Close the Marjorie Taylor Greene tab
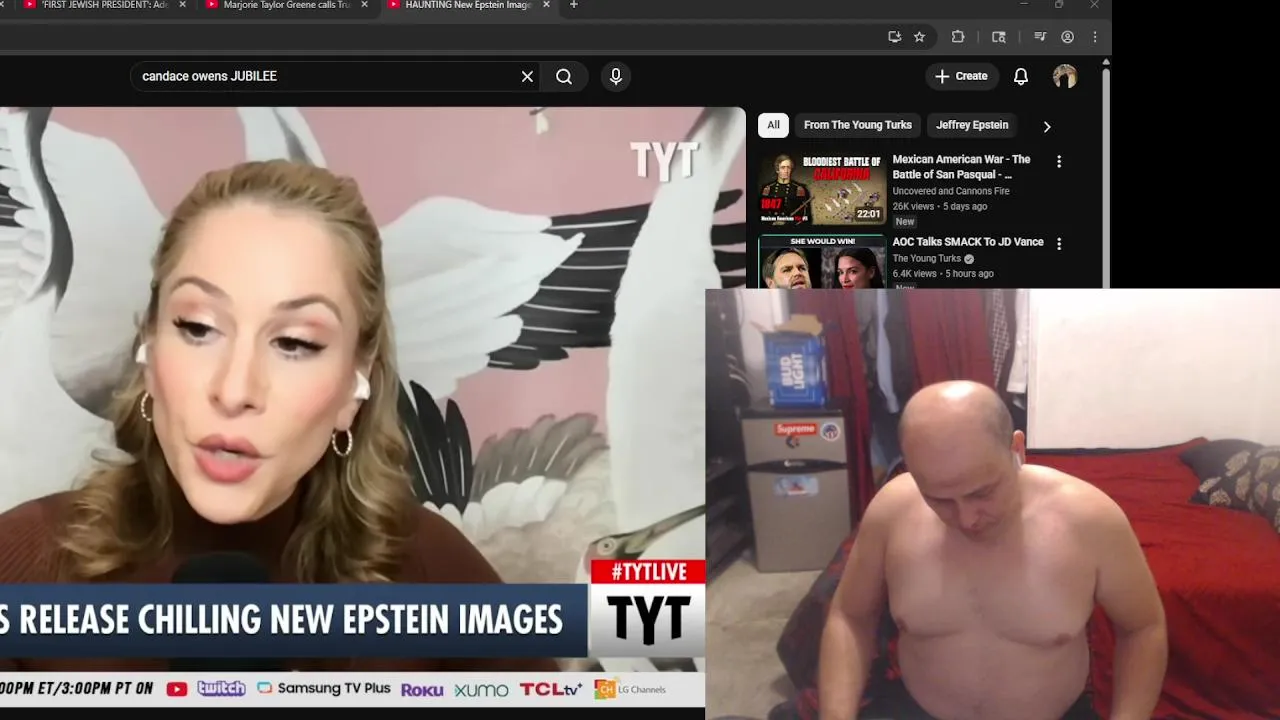Viewport: 1280px width, 720px height. 364,5
